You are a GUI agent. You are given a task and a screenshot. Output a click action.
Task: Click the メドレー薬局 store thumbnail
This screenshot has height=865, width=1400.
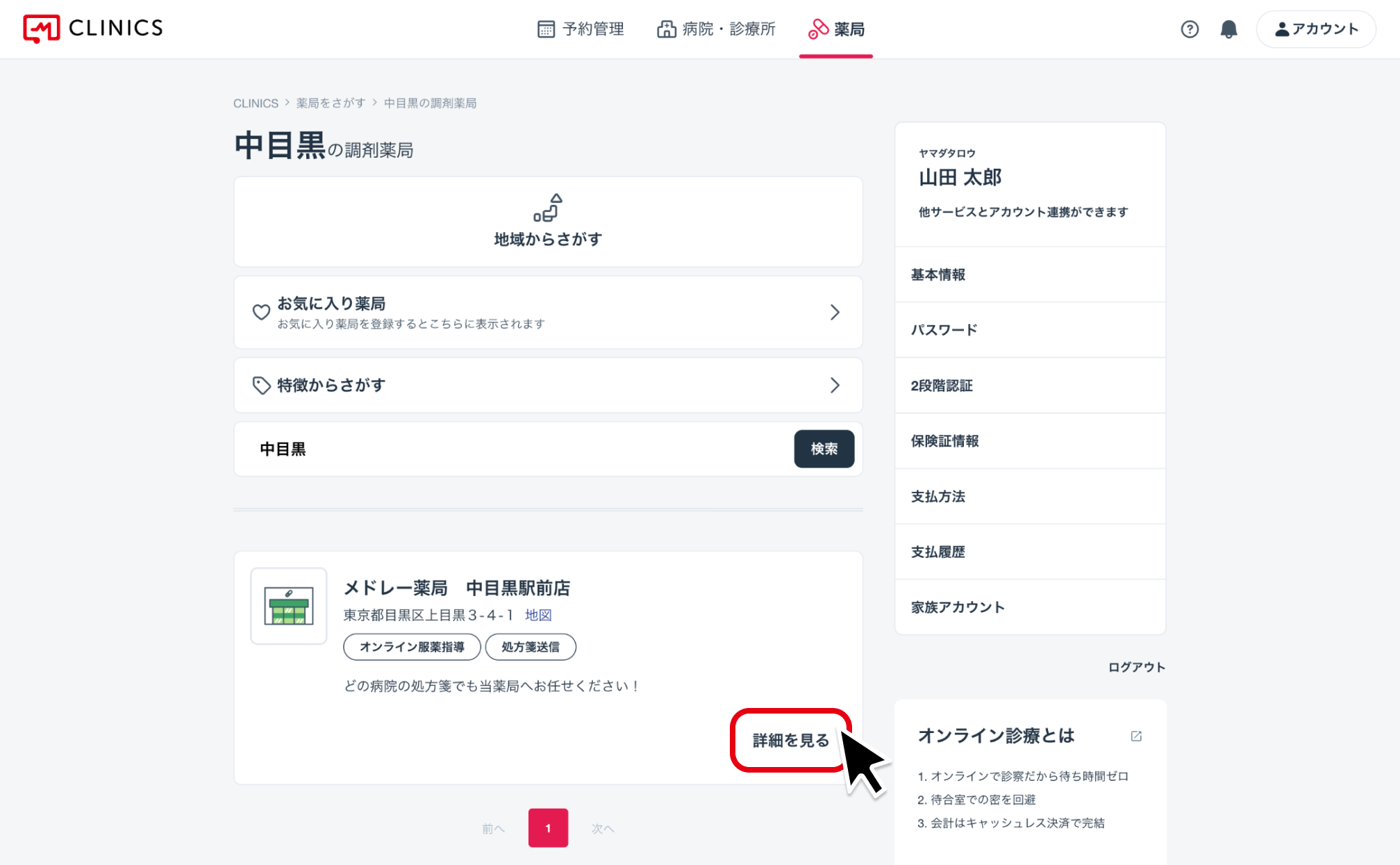point(289,606)
